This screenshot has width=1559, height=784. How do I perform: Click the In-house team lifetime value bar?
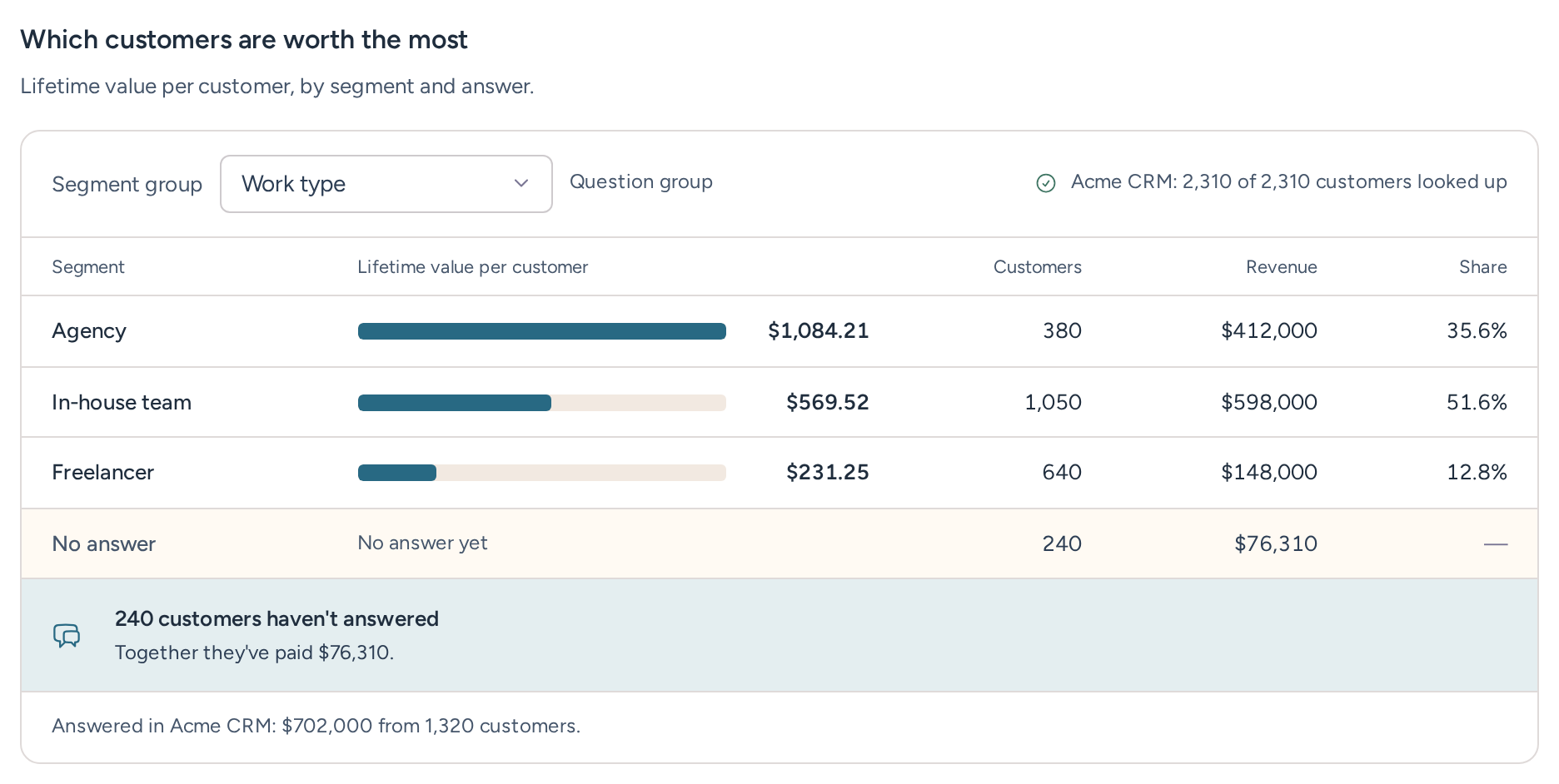(542, 403)
